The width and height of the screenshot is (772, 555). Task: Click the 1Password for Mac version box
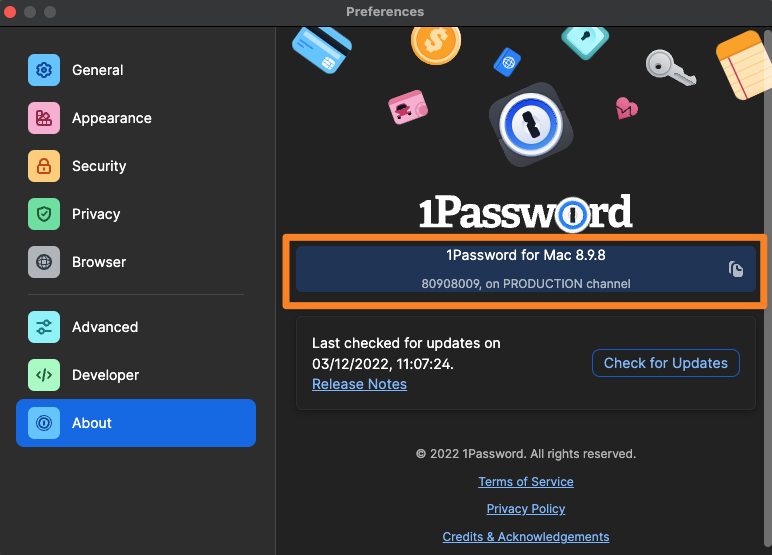(x=512, y=269)
